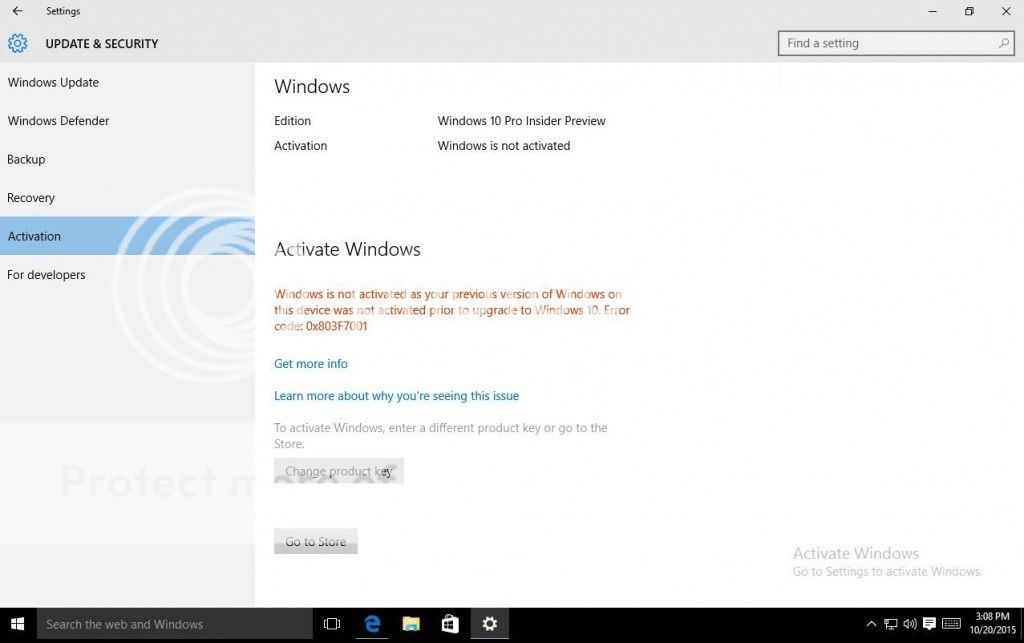
Task: Go to For developers section
Action: pyautogui.click(x=46, y=275)
